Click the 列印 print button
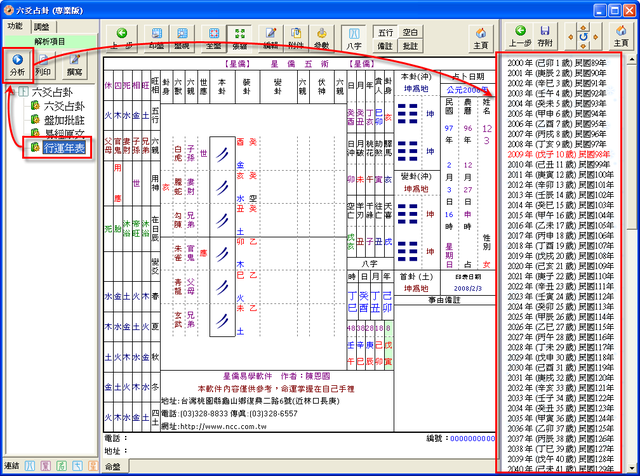The height and width of the screenshot is (476, 640). [x=43, y=65]
